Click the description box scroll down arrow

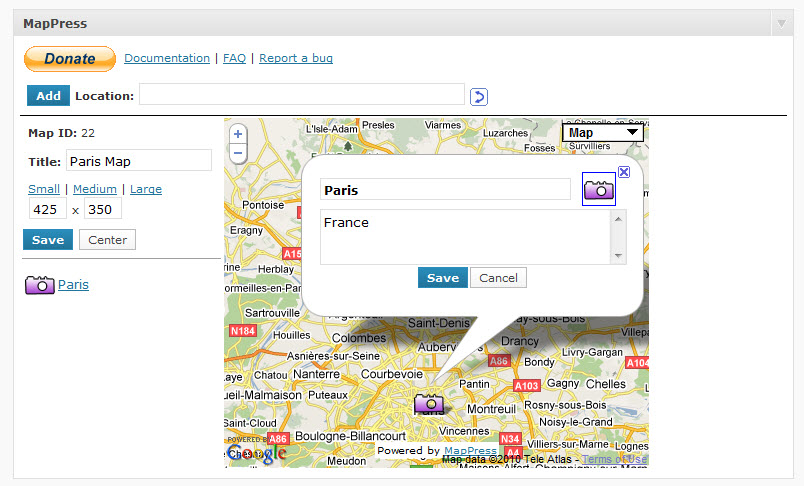[618, 256]
